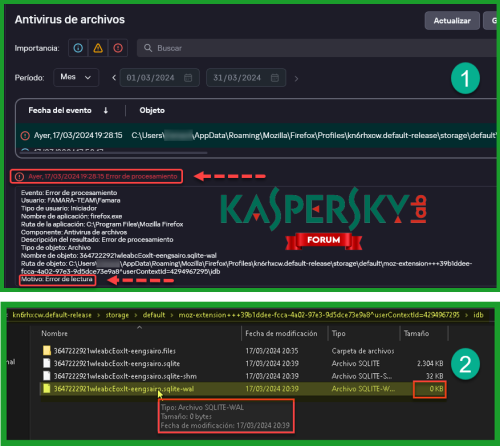Expand breadcrumb chevron after default

[x=172, y=315]
